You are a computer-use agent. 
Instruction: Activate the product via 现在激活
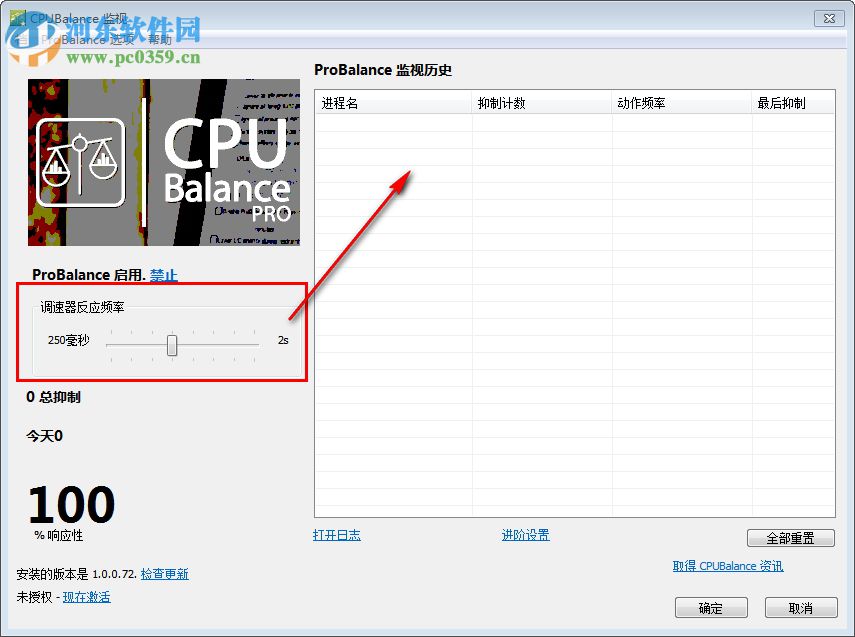87,596
